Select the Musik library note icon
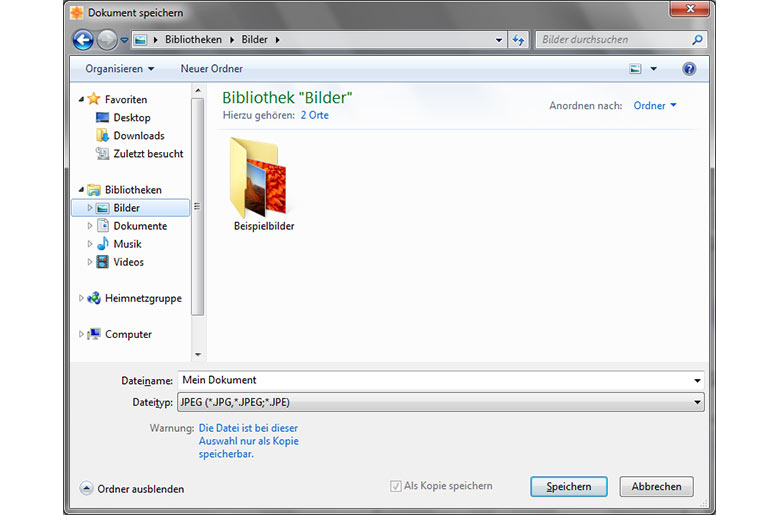Screen dimensions: 780x515 click(x=102, y=243)
